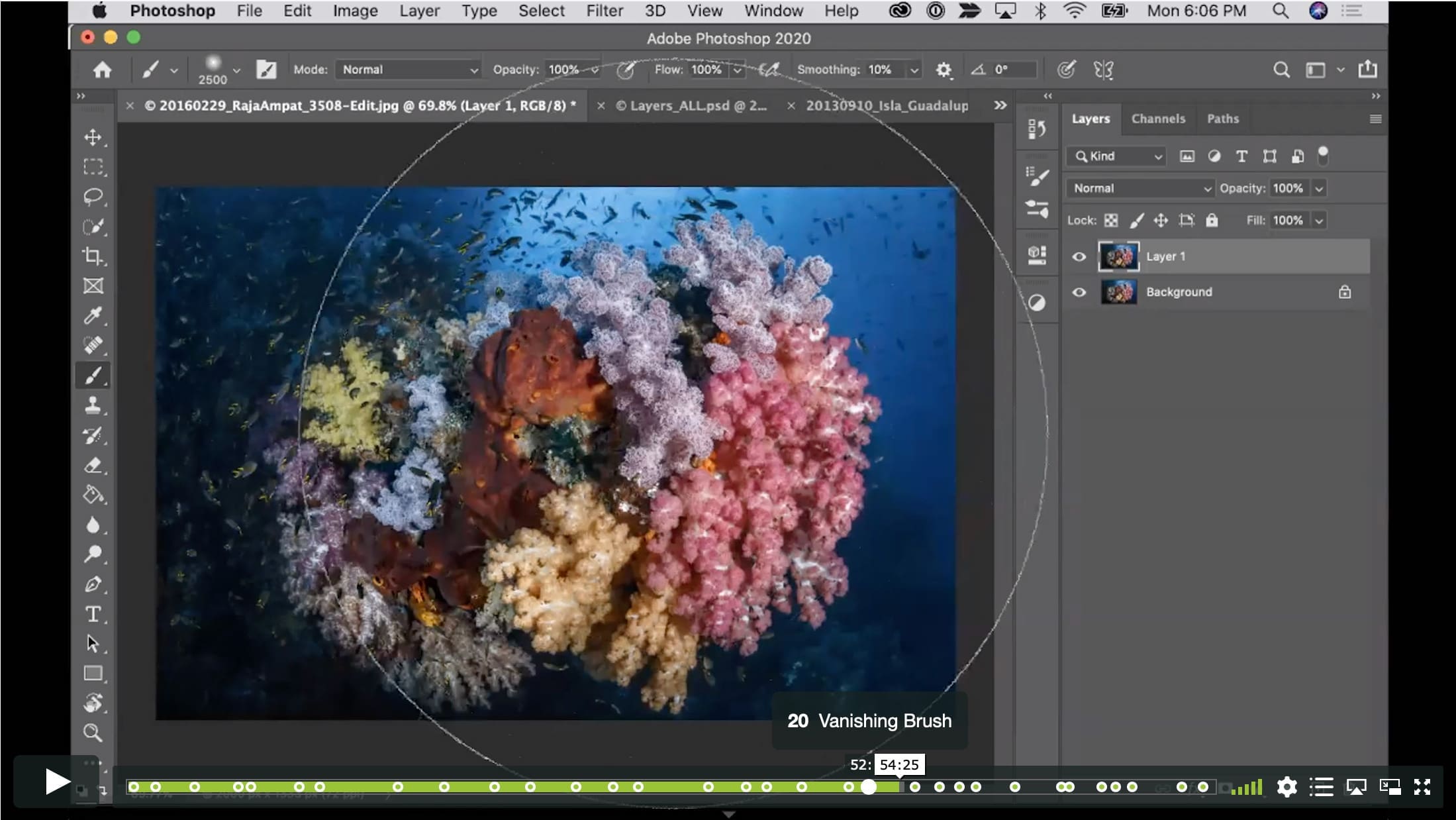Select the Eraser tool
The width and height of the screenshot is (1456, 820).
click(x=93, y=465)
